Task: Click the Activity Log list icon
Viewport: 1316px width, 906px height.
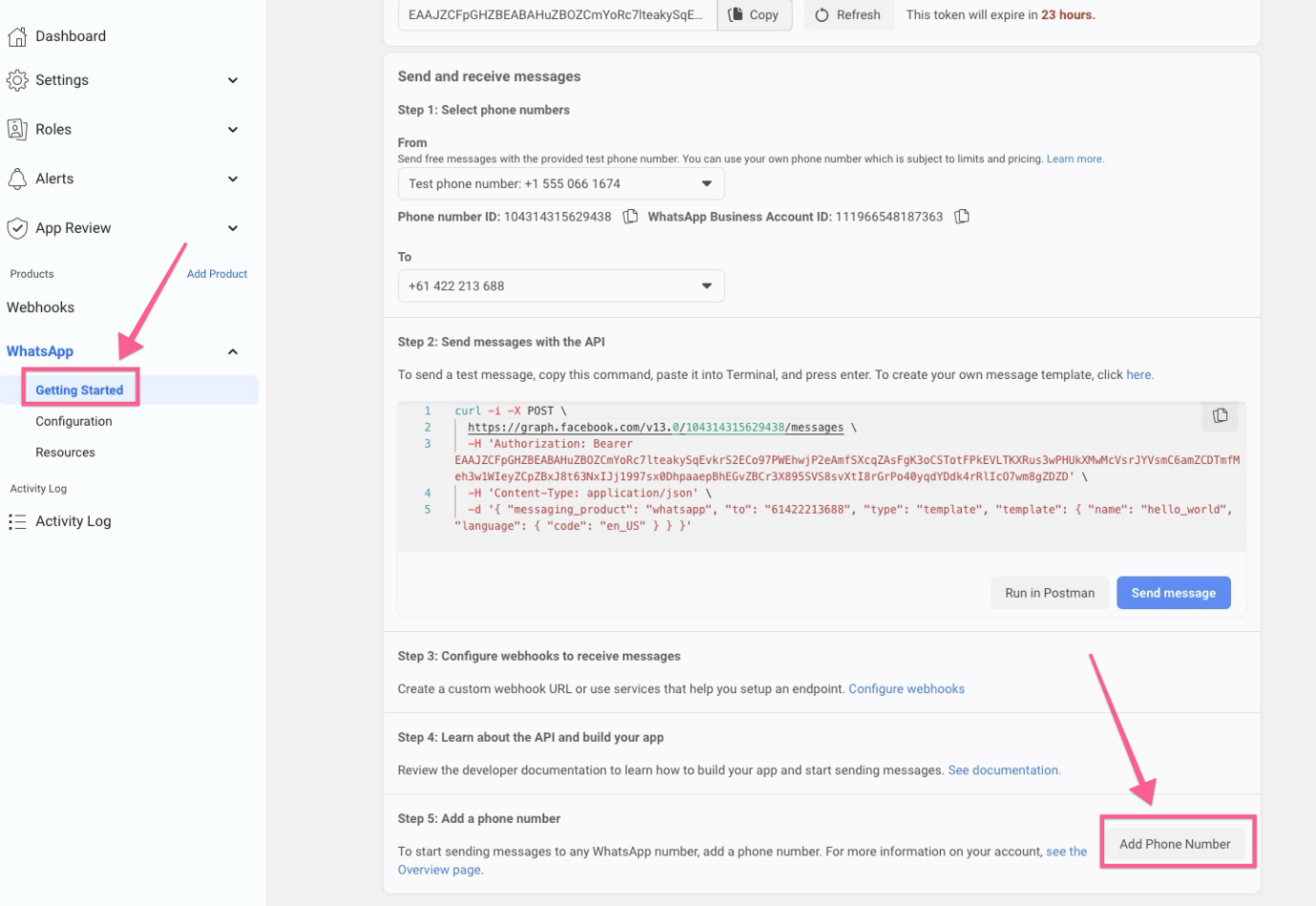Action: pyautogui.click(x=17, y=521)
